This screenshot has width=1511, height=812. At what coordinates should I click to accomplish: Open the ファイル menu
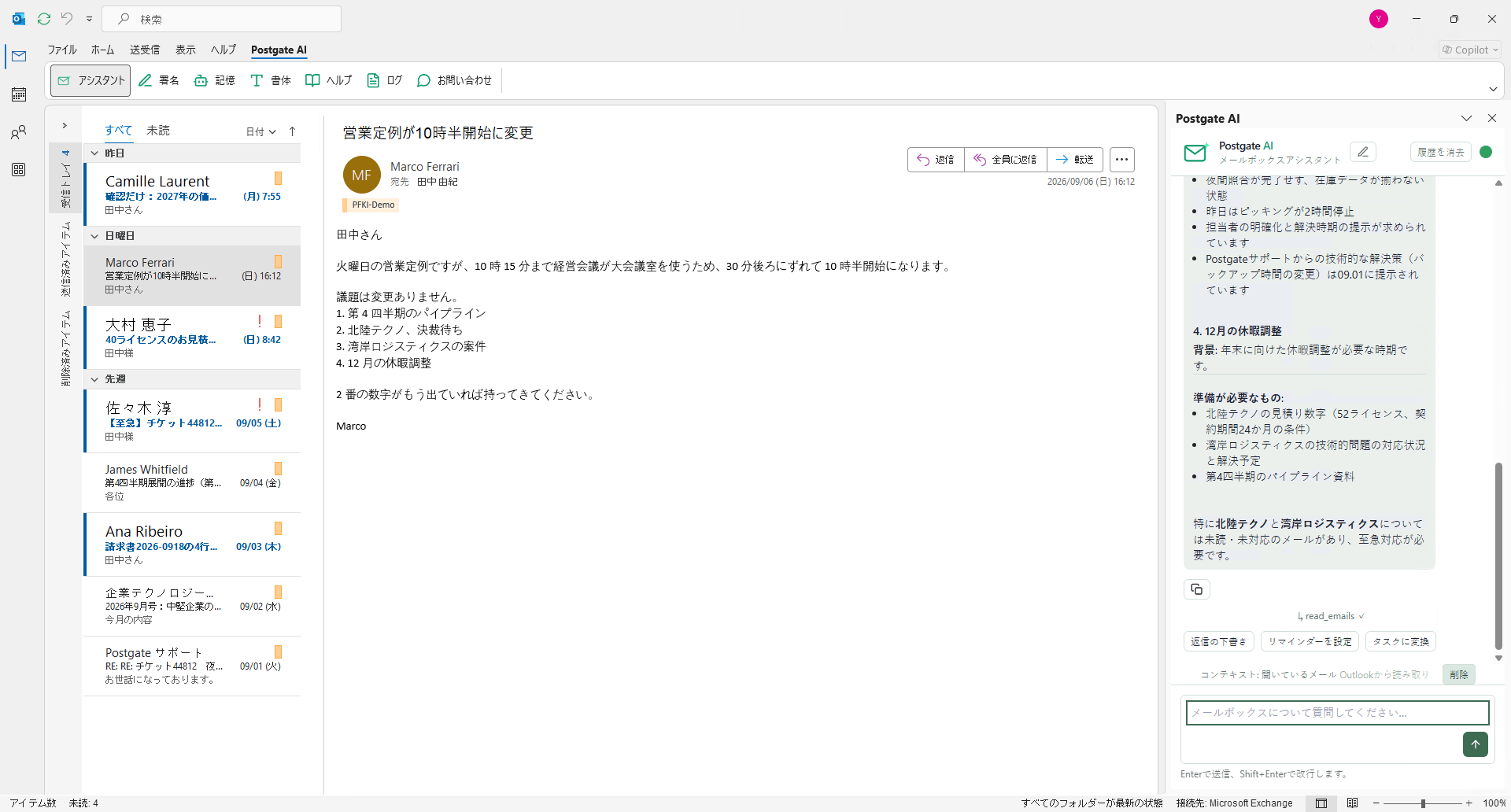(x=62, y=50)
